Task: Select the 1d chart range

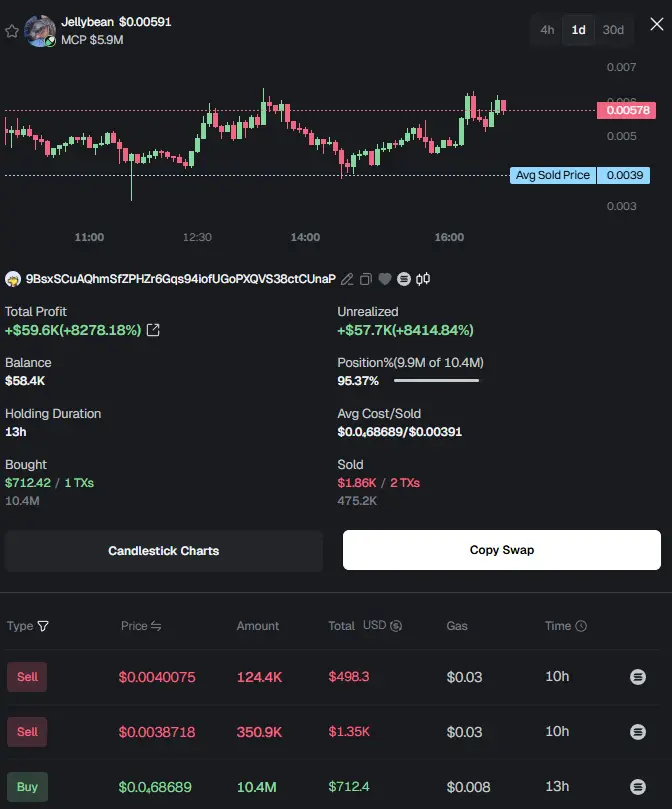Action: (x=578, y=30)
